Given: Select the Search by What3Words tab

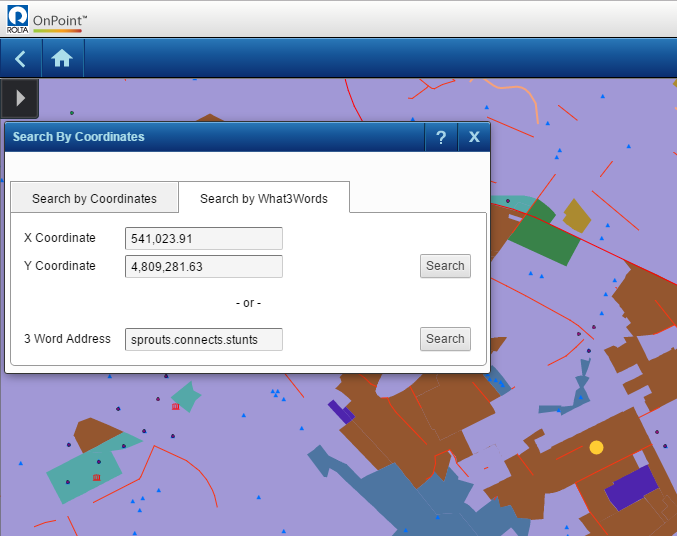Looking at the screenshot, I should pos(263,198).
